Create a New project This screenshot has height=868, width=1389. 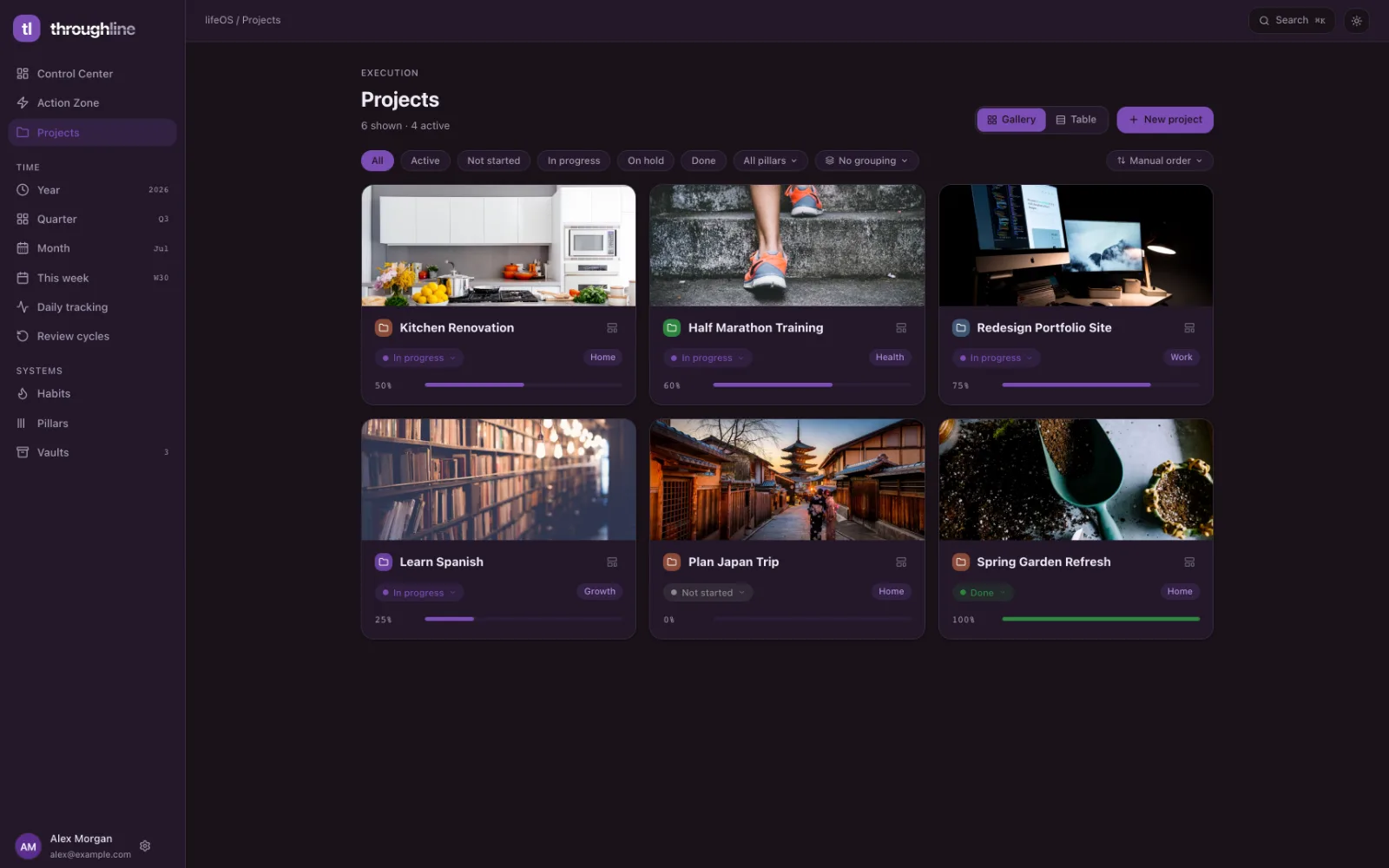point(1165,120)
